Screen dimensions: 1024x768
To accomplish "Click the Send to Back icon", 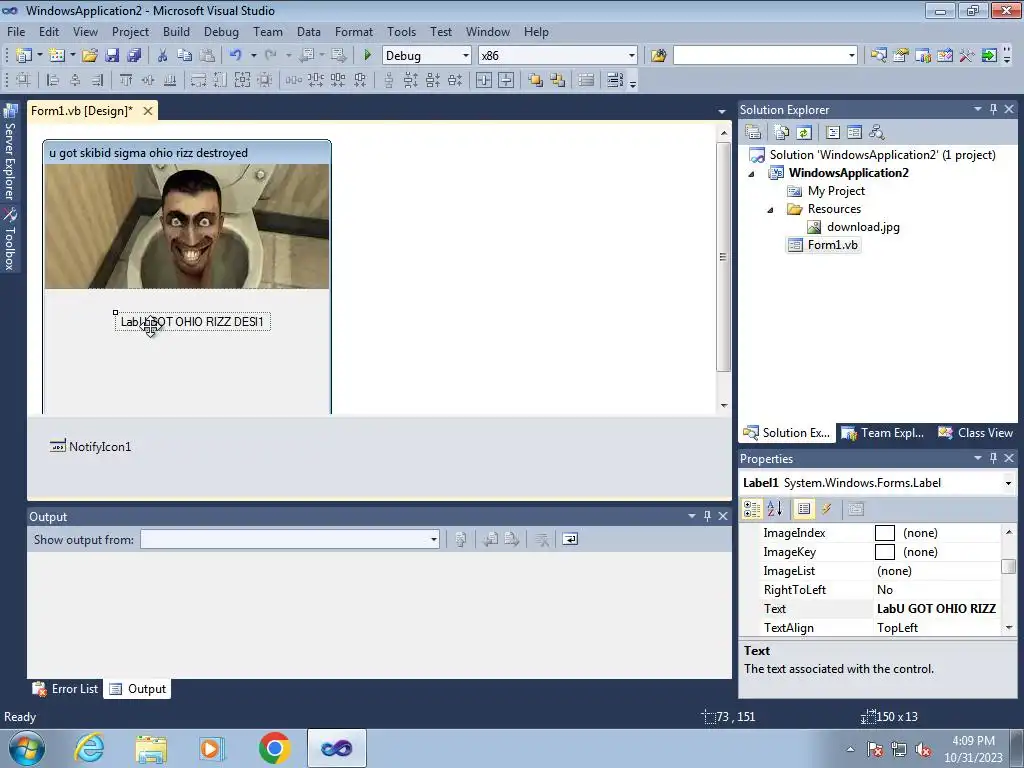I will [558, 80].
